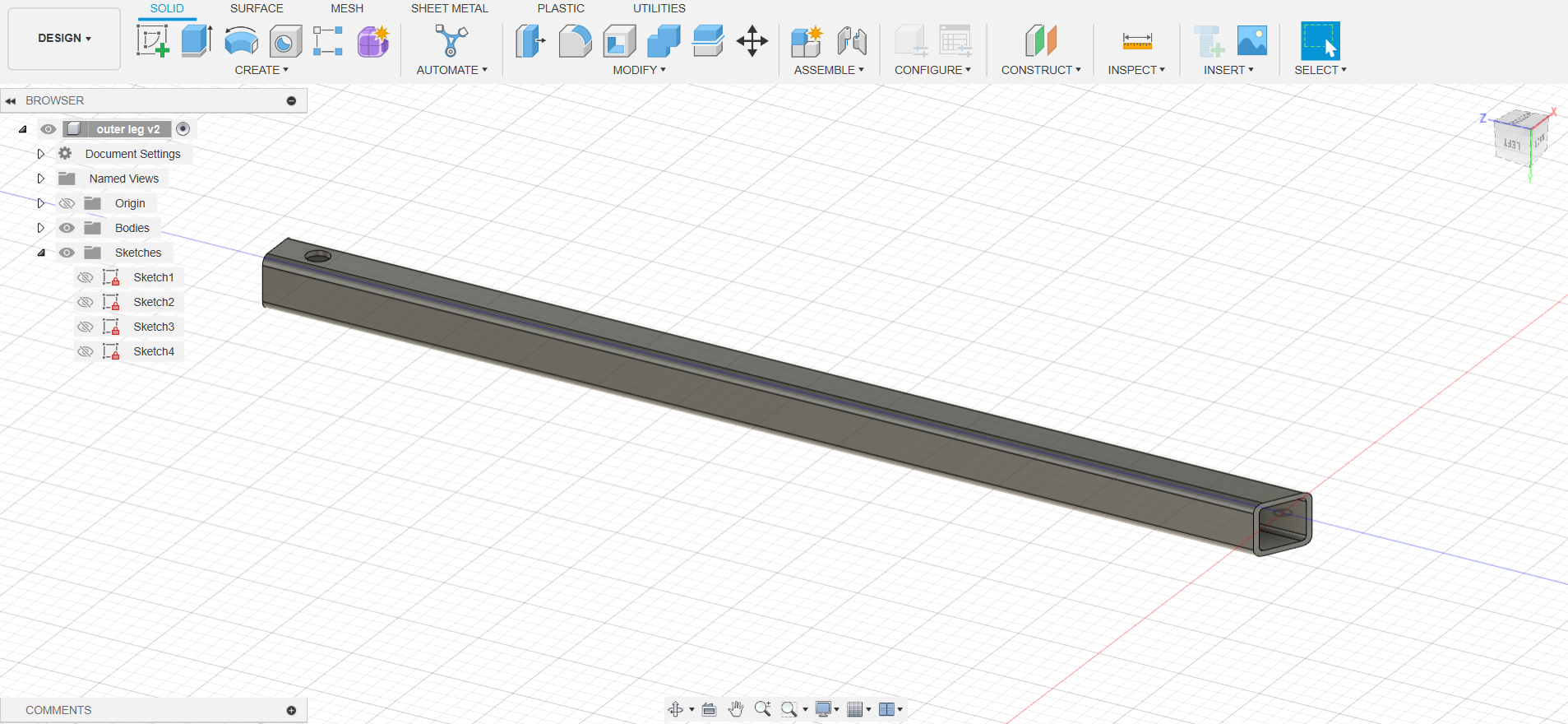Screen dimensions: 1568x724
Task: Activate outer leg v2 component radio button
Action: (183, 128)
